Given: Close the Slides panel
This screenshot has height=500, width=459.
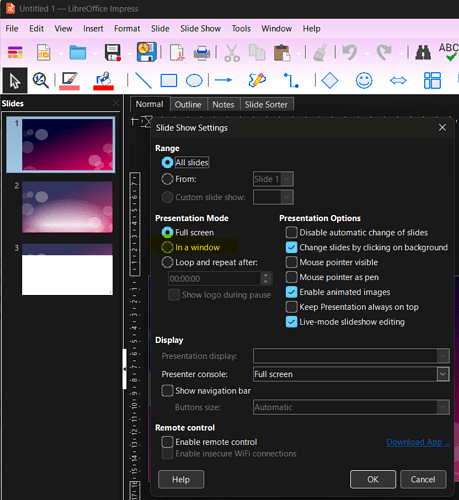Looking at the screenshot, I should (116, 103).
